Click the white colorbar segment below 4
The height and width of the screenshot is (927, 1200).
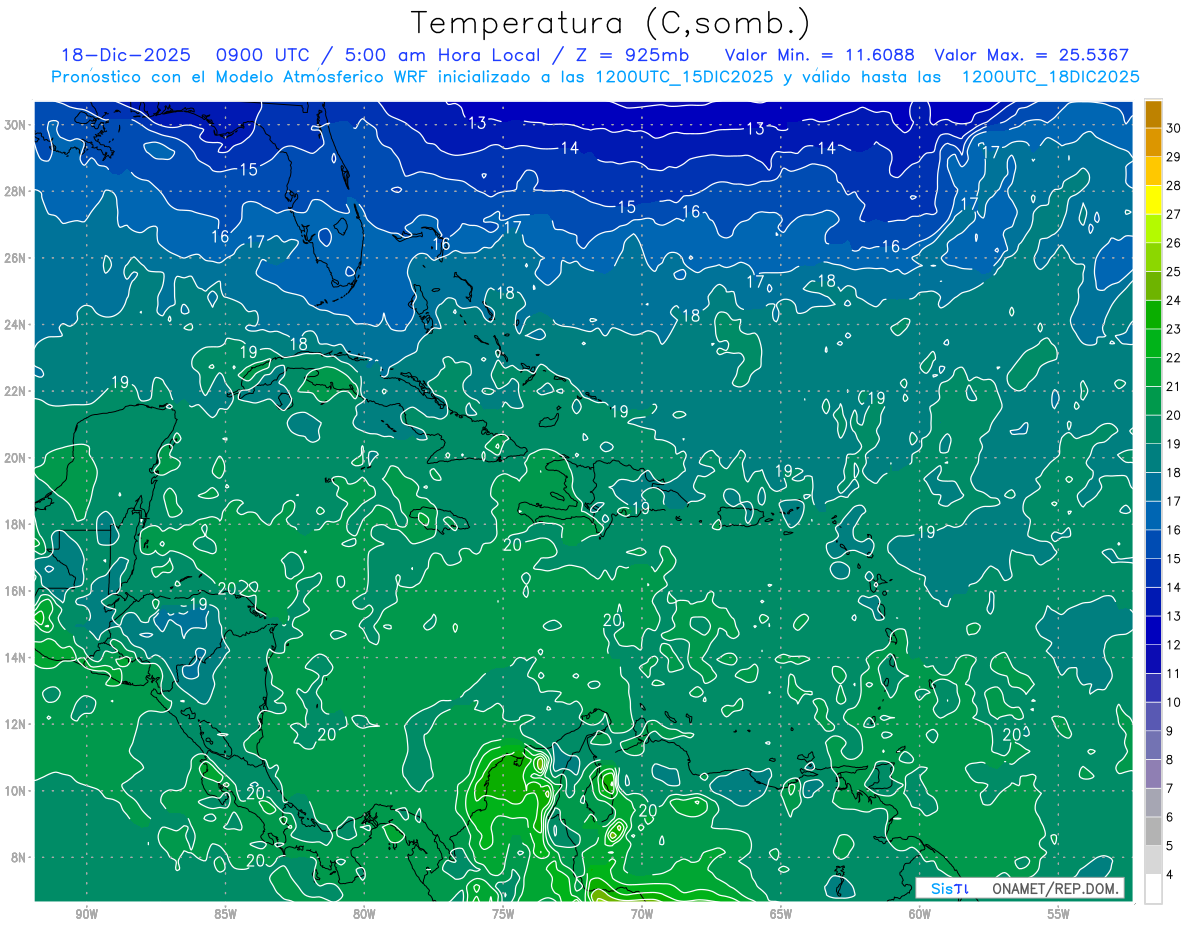[x=1153, y=888]
